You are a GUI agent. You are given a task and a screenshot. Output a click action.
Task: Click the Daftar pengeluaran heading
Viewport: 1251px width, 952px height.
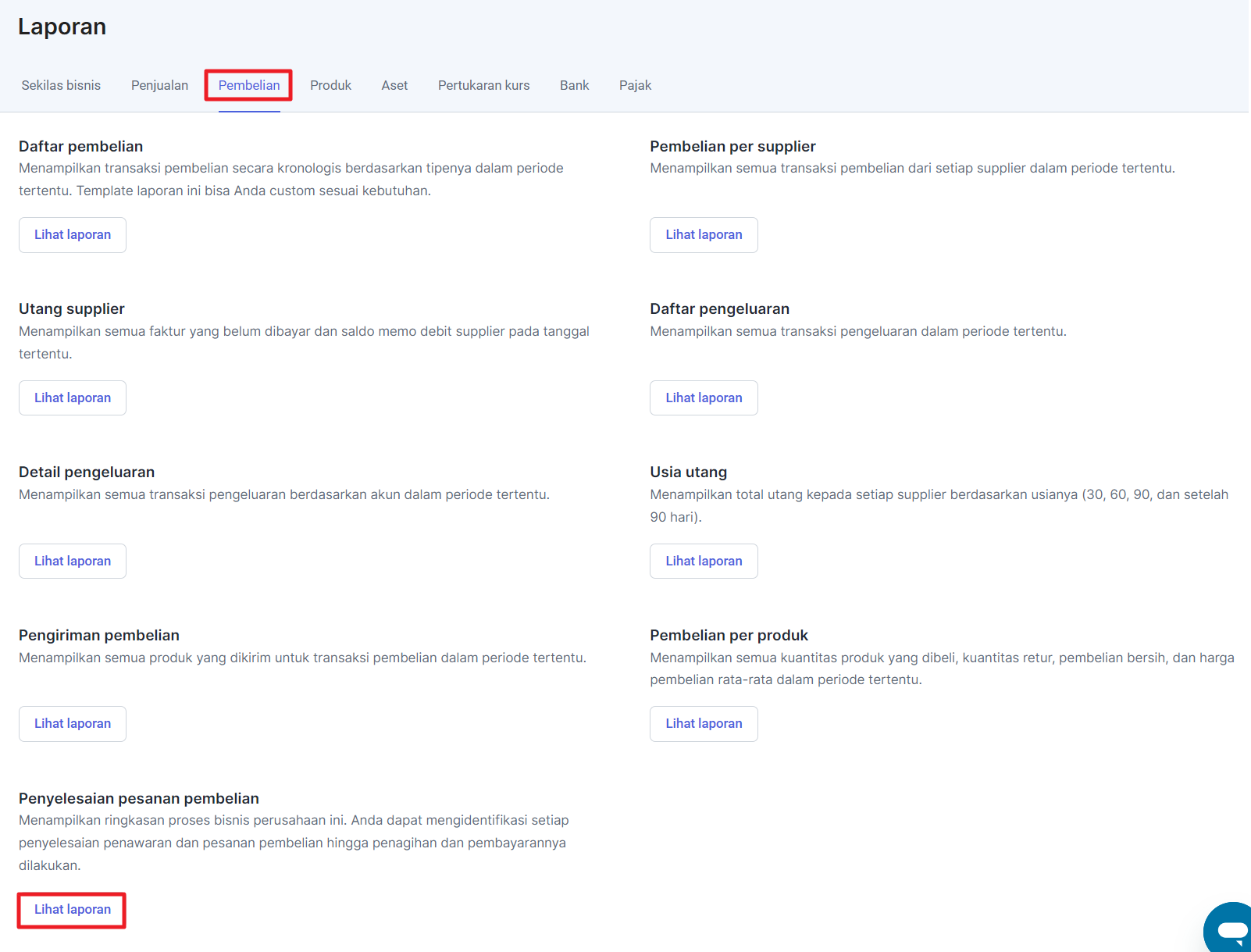click(x=719, y=308)
